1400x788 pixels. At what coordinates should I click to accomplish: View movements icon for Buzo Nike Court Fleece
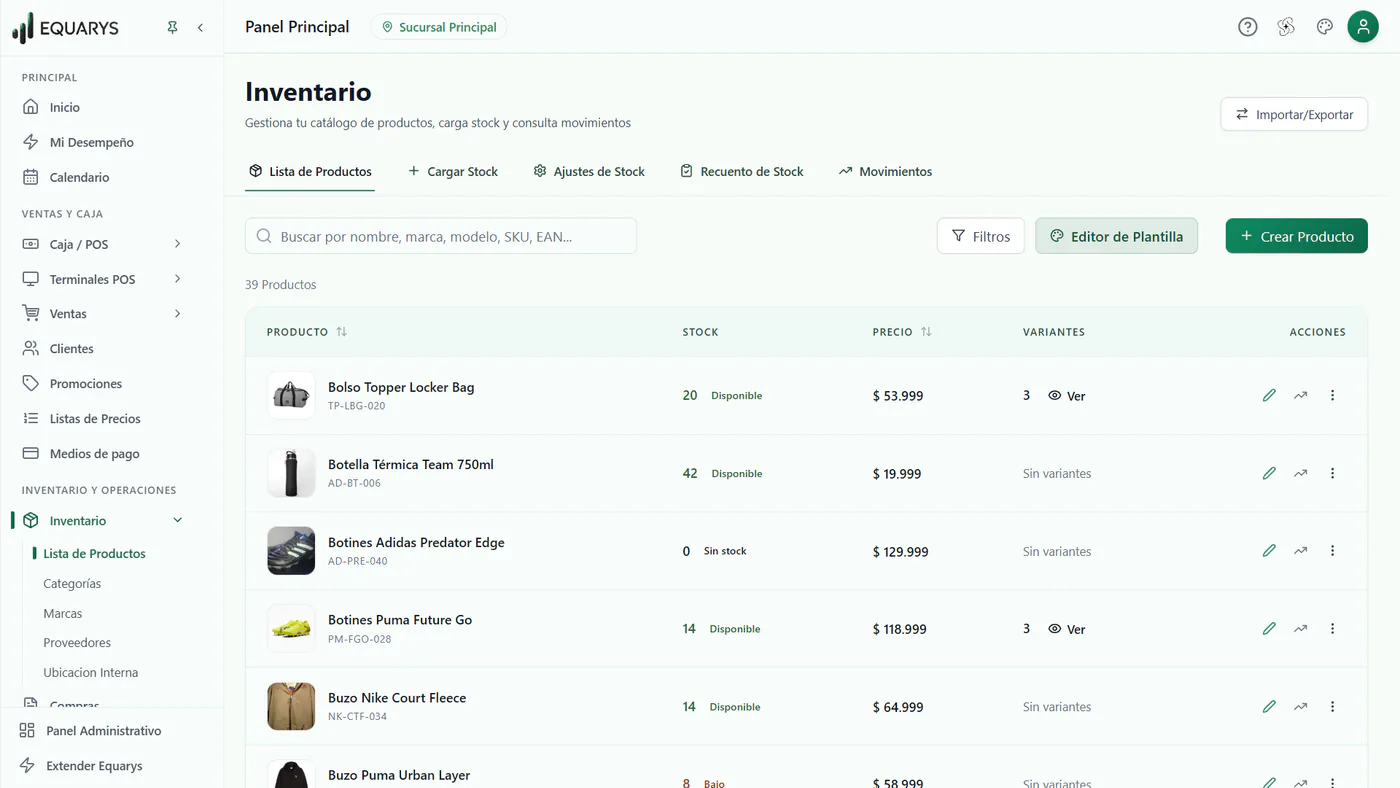(x=1300, y=706)
